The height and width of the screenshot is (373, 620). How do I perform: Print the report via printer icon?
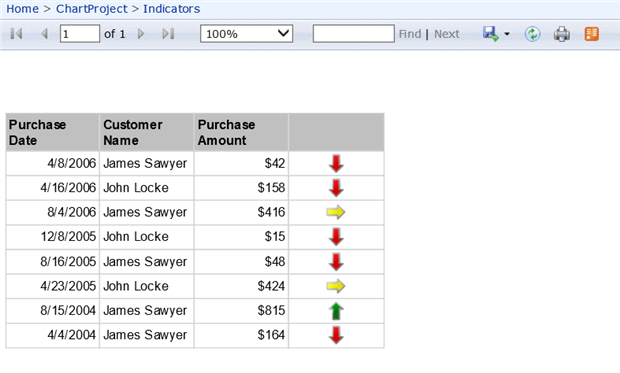coord(561,34)
